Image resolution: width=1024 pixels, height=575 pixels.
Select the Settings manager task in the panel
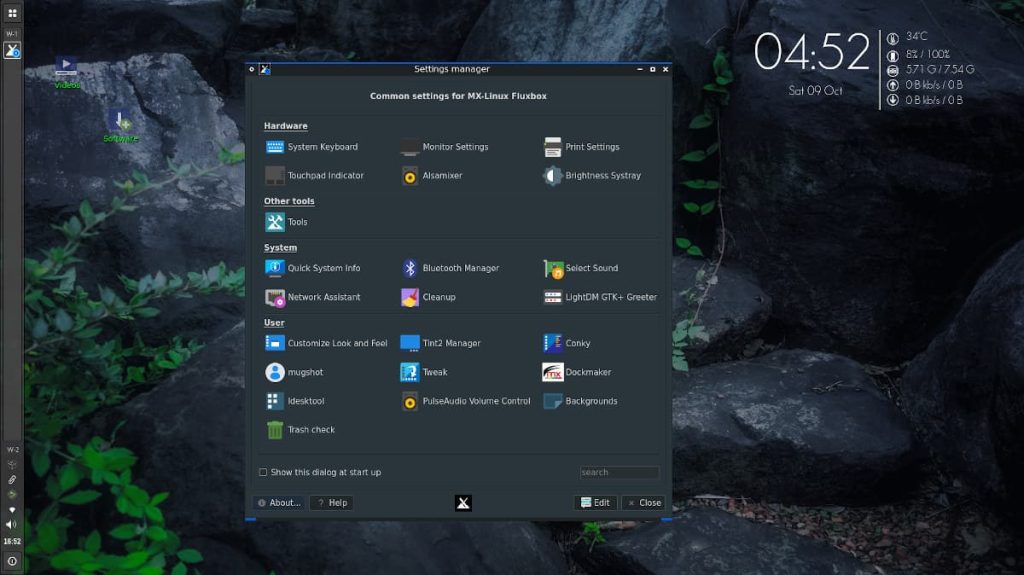(x=12, y=50)
